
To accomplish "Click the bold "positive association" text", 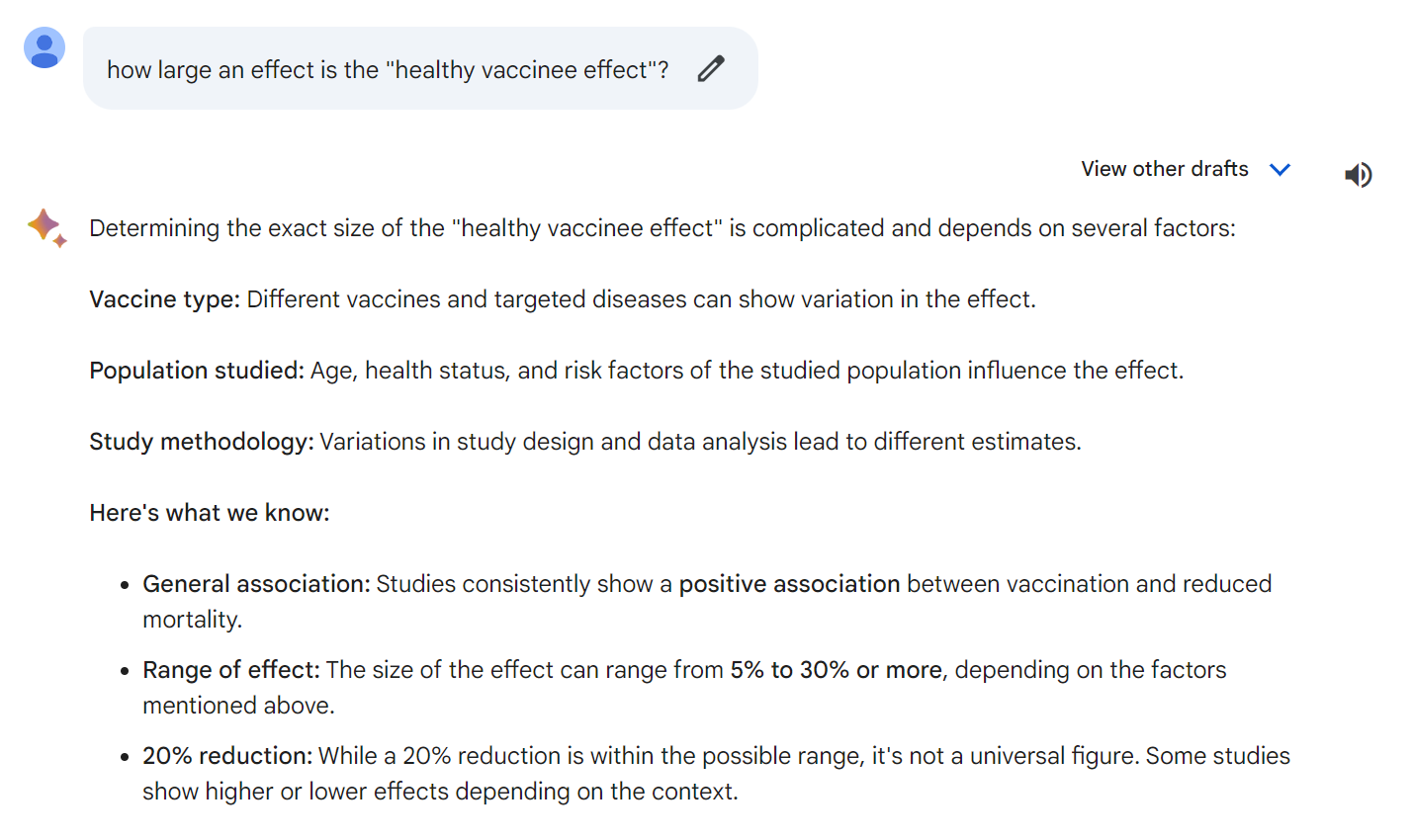I will [789, 584].
